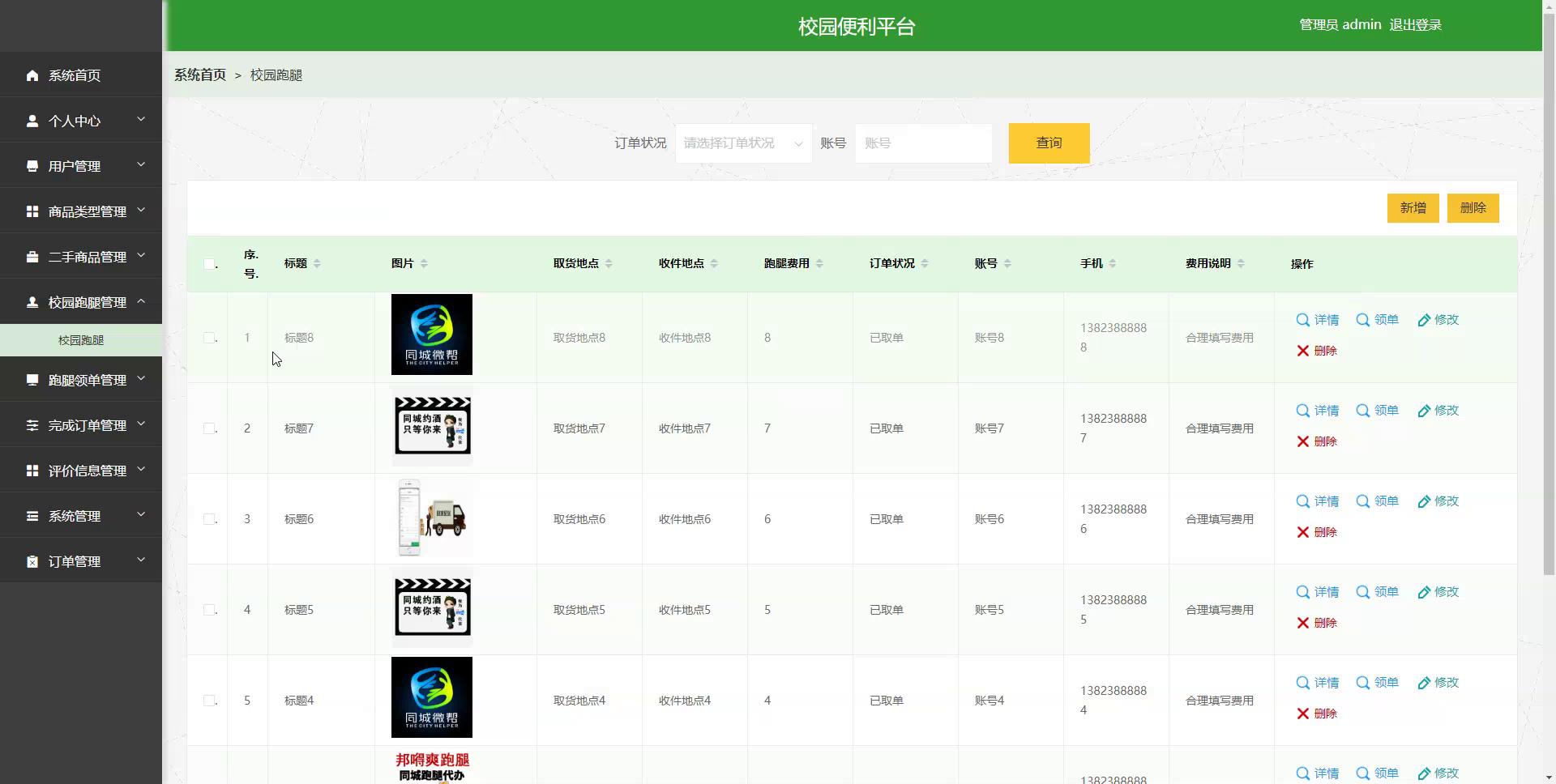Check the checkbox for row 标题7

[209, 428]
